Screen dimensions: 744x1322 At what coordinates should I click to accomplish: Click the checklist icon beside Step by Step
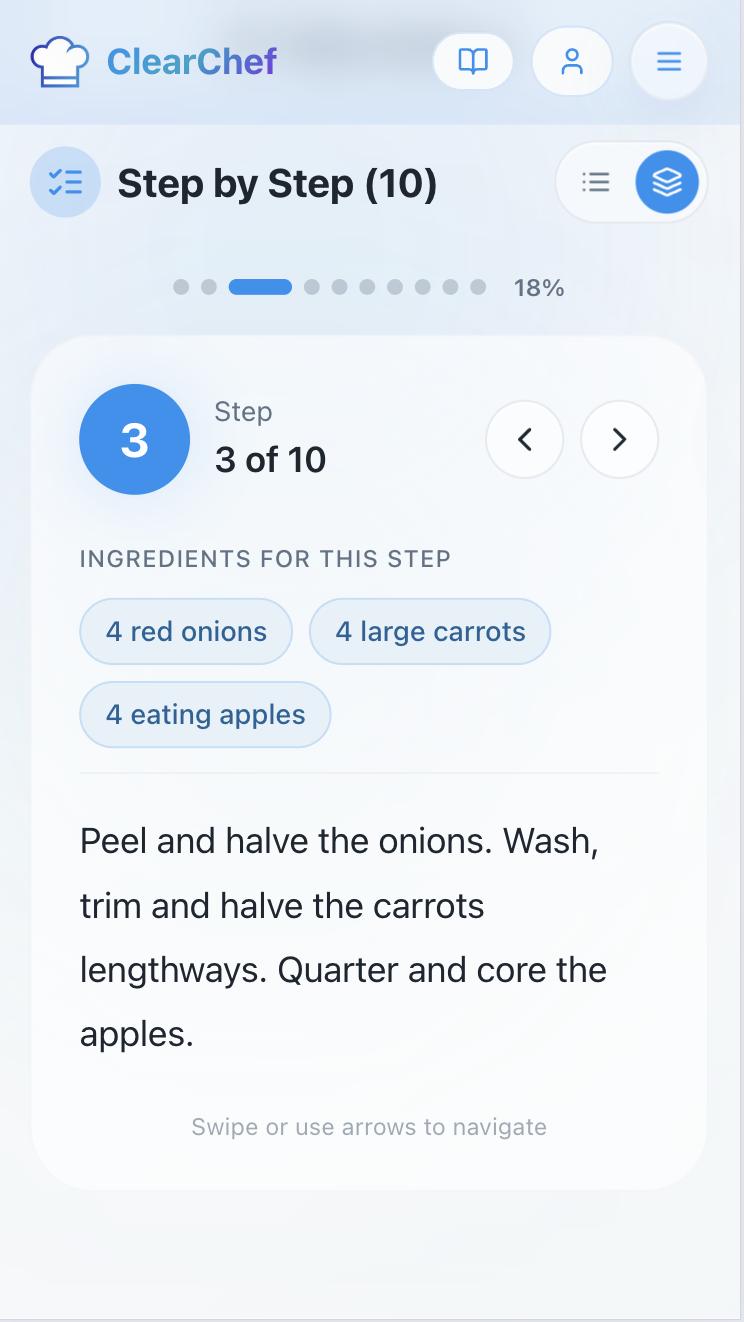65,182
